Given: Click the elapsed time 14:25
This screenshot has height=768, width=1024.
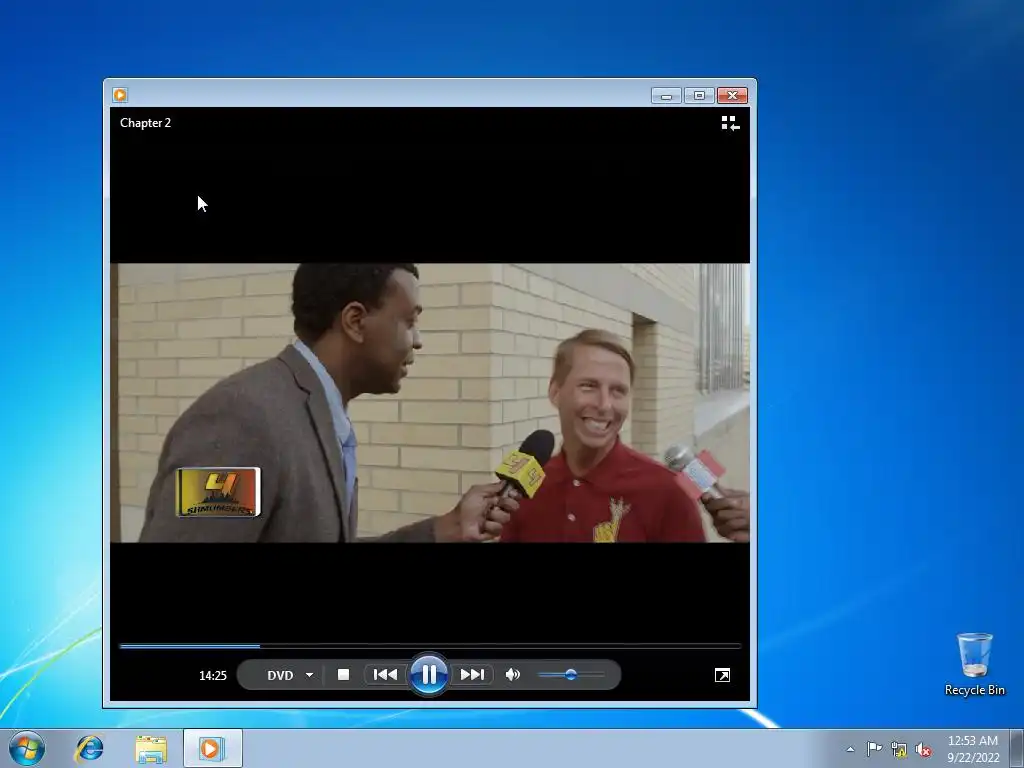Looking at the screenshot, I should pos(213,675).
